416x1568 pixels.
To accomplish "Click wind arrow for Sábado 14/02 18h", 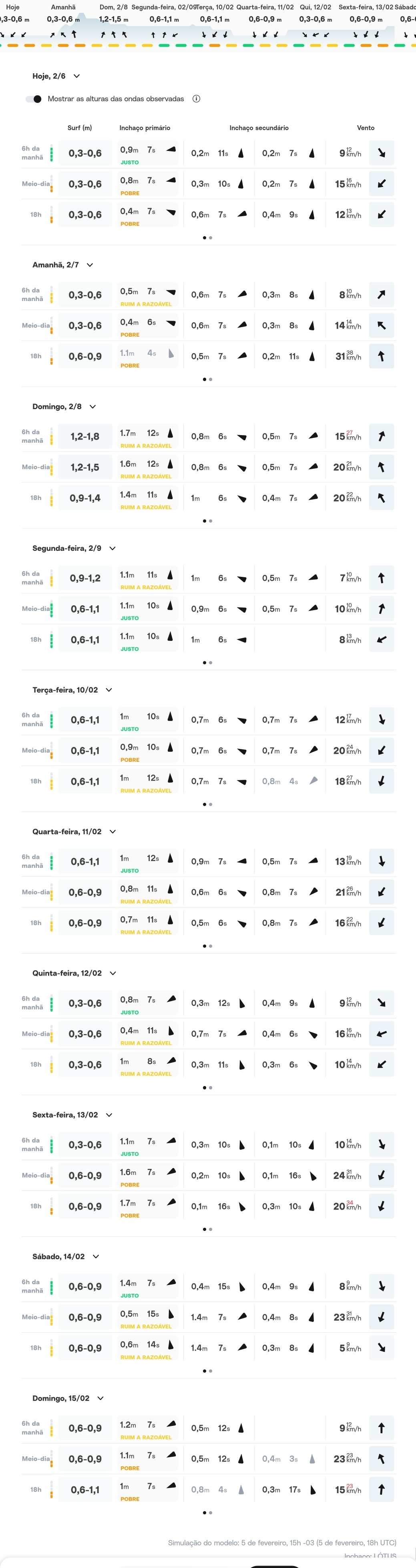I will tap(381, 1348).
